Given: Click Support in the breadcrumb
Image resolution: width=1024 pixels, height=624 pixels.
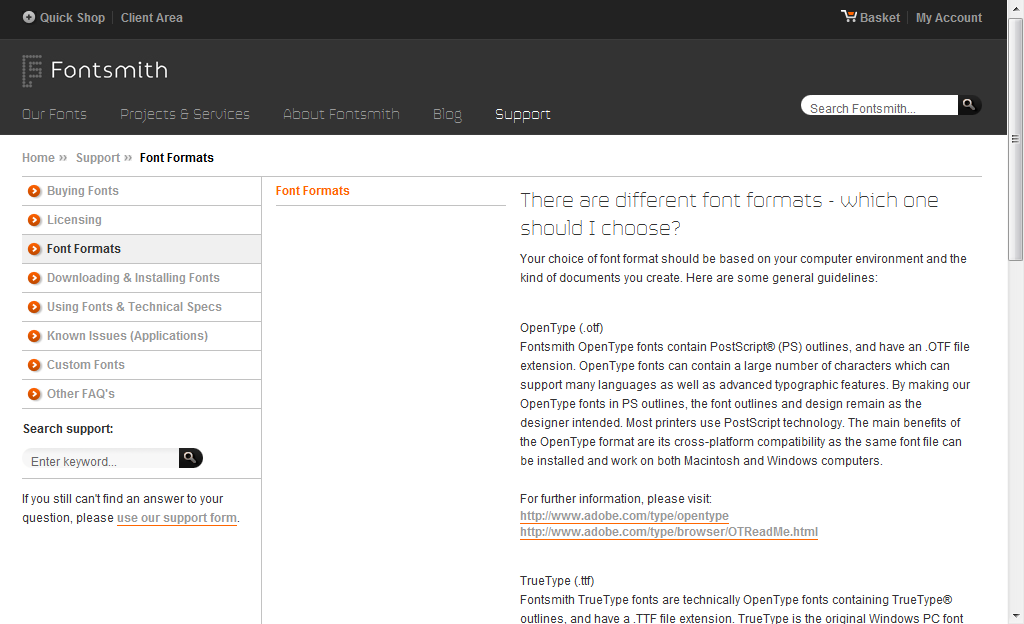Looking at the screenshot, I should pyautogui.click(x=98, y=157).
